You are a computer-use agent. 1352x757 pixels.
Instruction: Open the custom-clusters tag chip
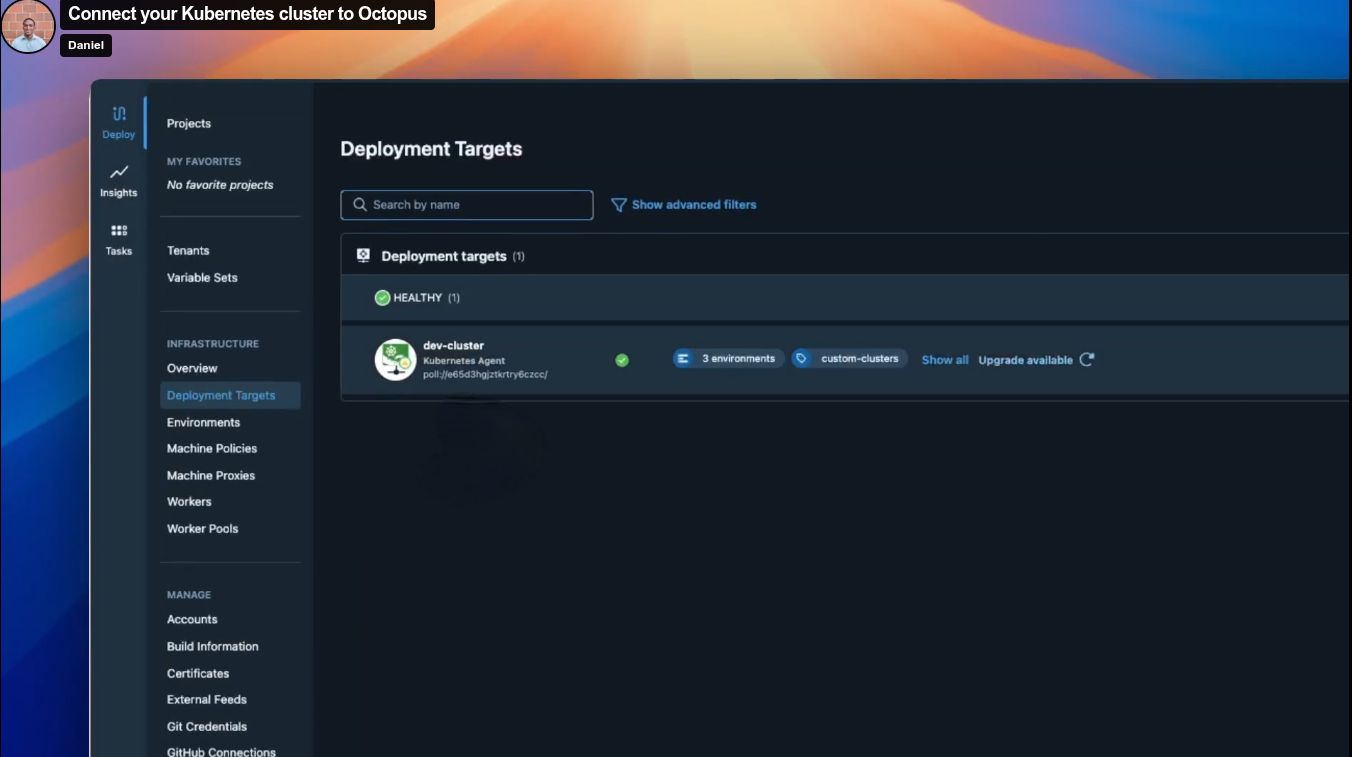[x=849, y=358]
